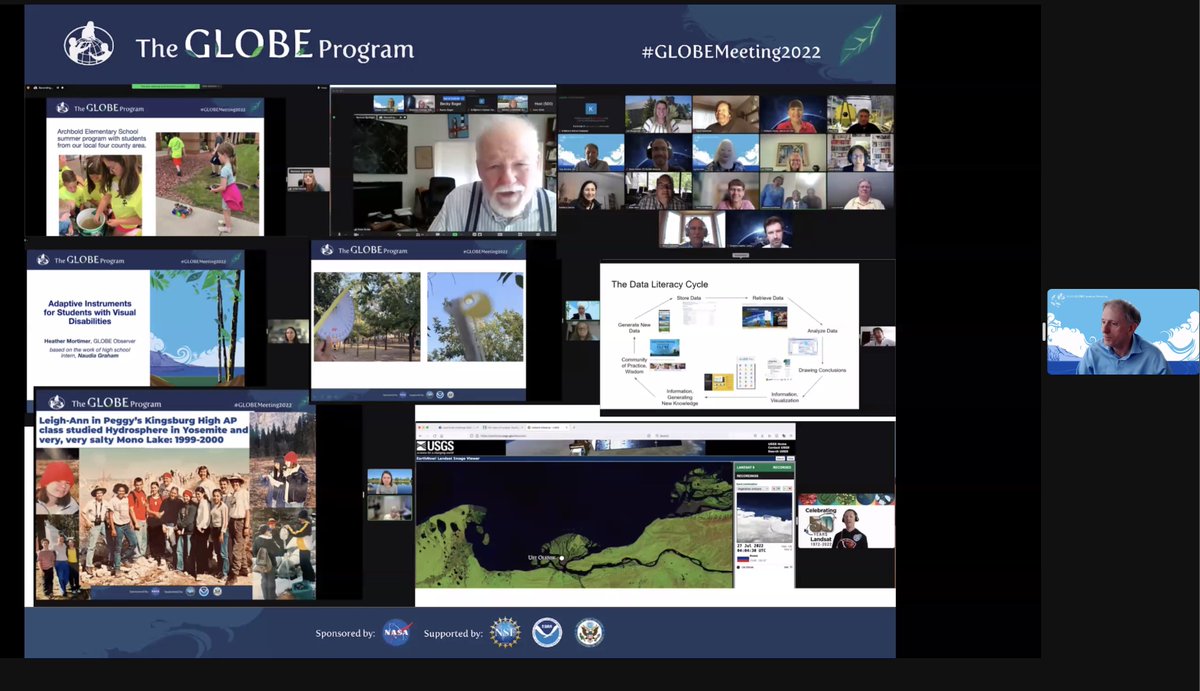The image size is (1200, 691).
Task: Click the "Sponsored by:" footer label
Action: pyautogui.click(x=345, y=634)
